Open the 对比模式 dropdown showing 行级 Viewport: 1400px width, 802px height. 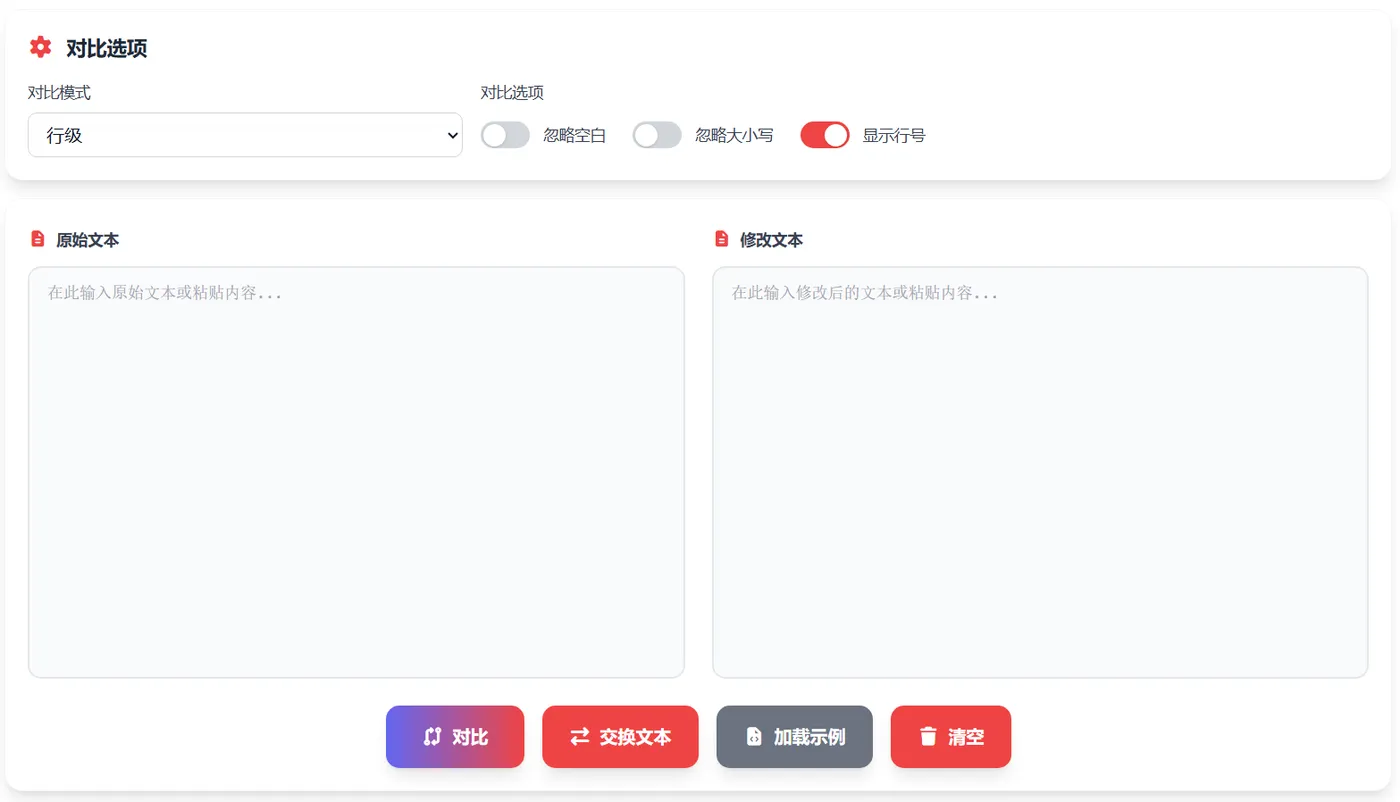(x=245, y=134)
